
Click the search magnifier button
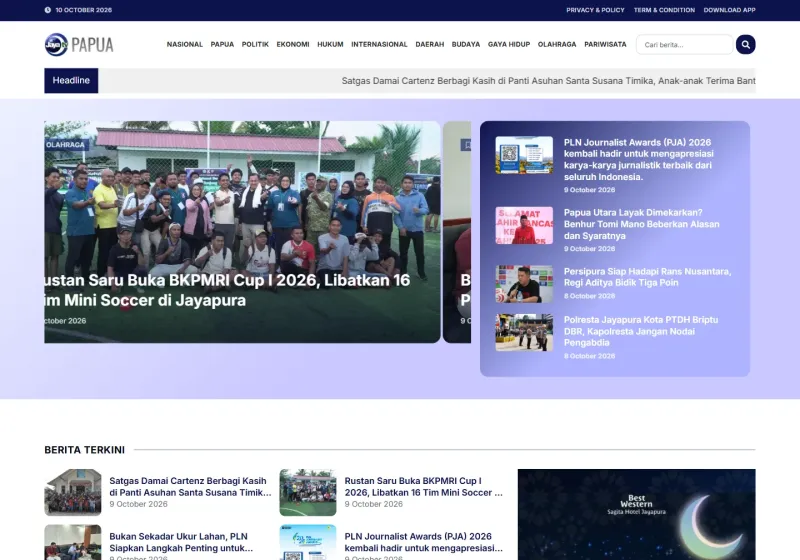pyautogui.click(x=745, y=44)
